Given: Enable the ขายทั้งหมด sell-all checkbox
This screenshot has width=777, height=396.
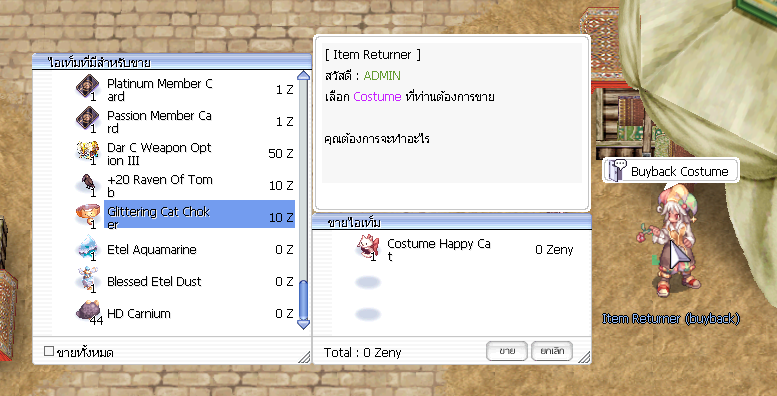Looking at the screenshot, I should coord(49,351).
